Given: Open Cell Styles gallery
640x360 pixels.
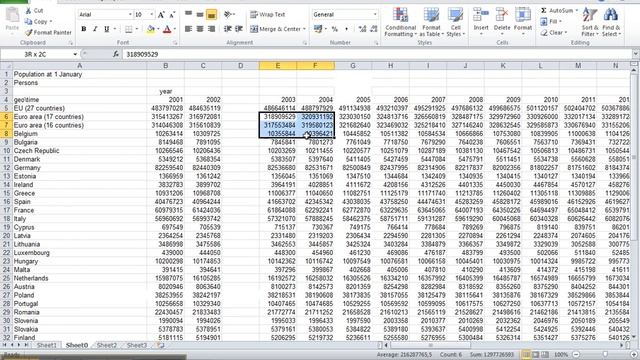Looking at the screenshot, I should tap(456, 22).
